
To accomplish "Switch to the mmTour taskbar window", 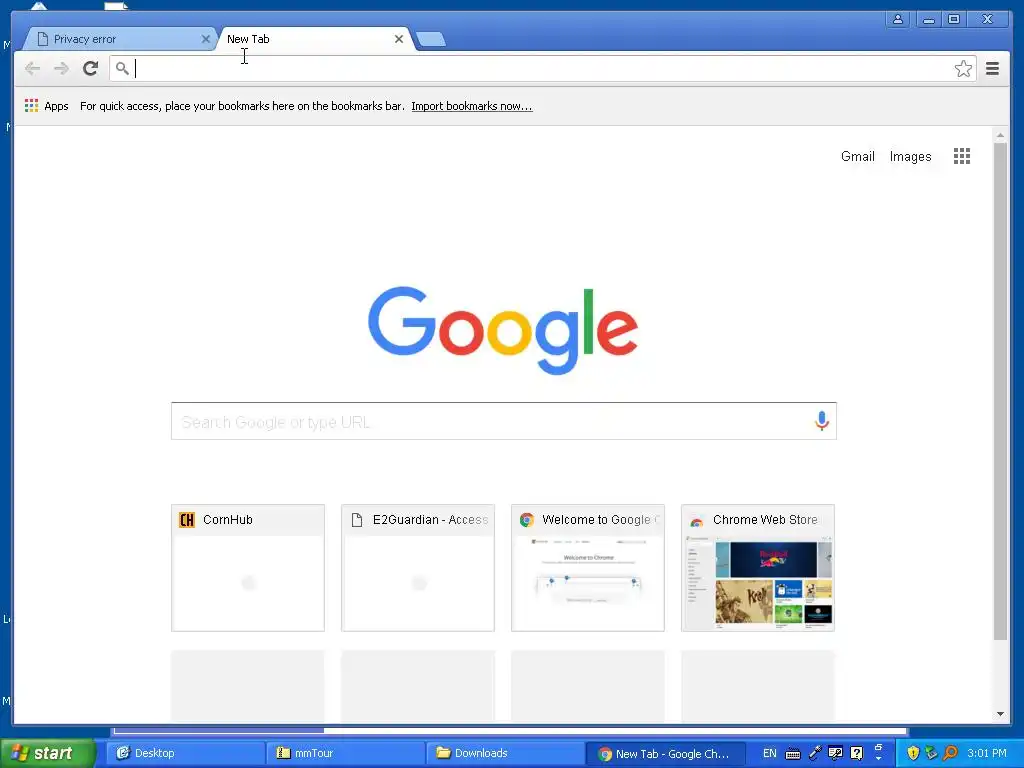I will [x=345, y=753].
